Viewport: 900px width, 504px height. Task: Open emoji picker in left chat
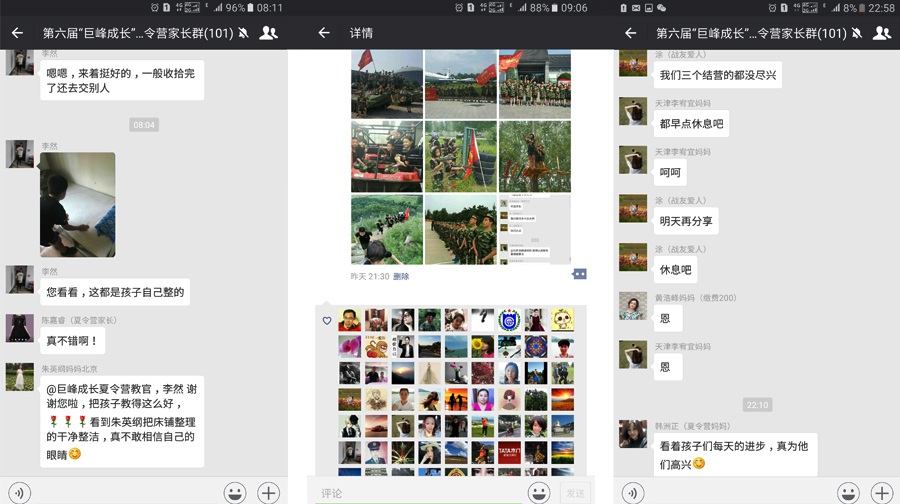pyautogui.click(x=235, y=492)
